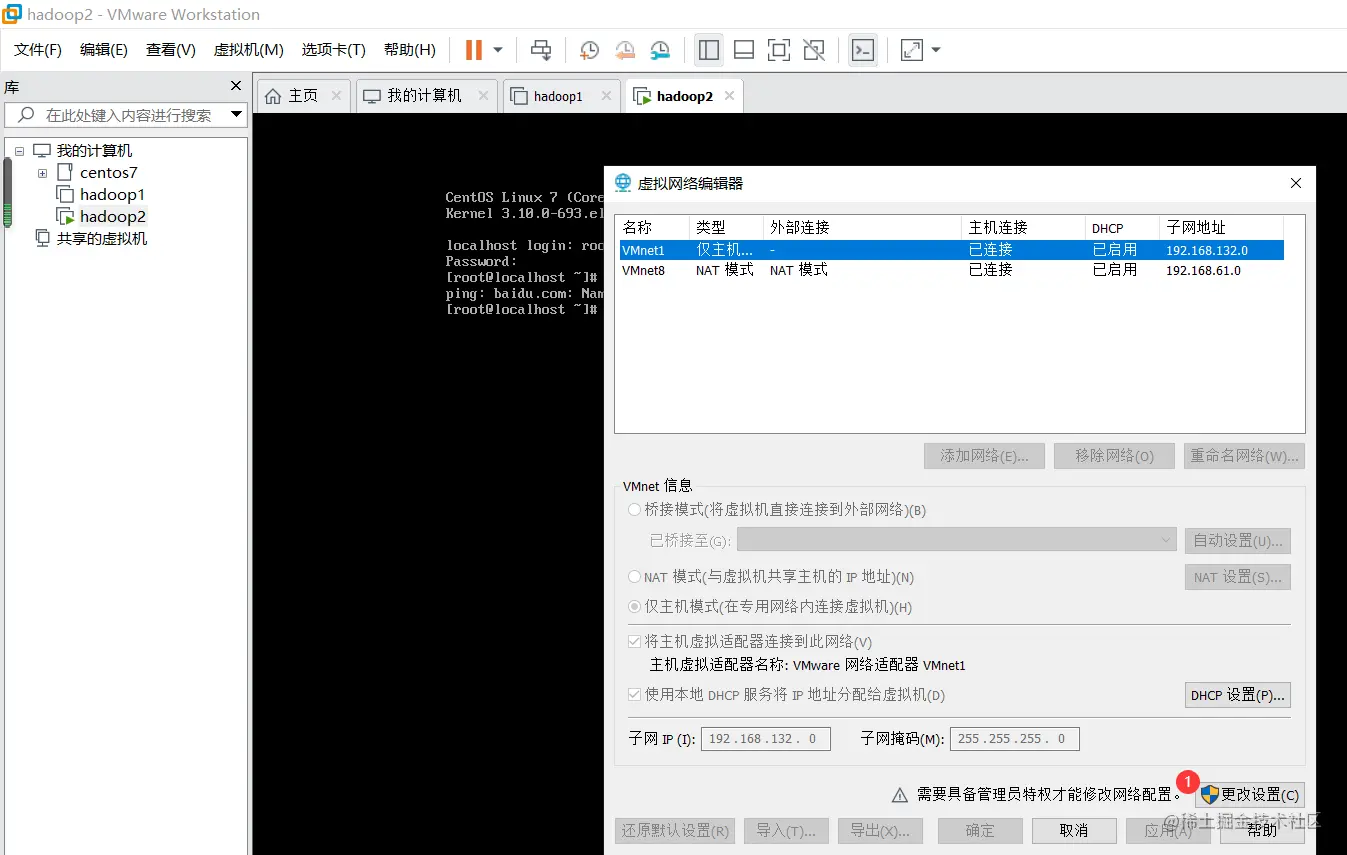Open the library search filter dropdown
Screen dimensions: 1347x855
237,115
